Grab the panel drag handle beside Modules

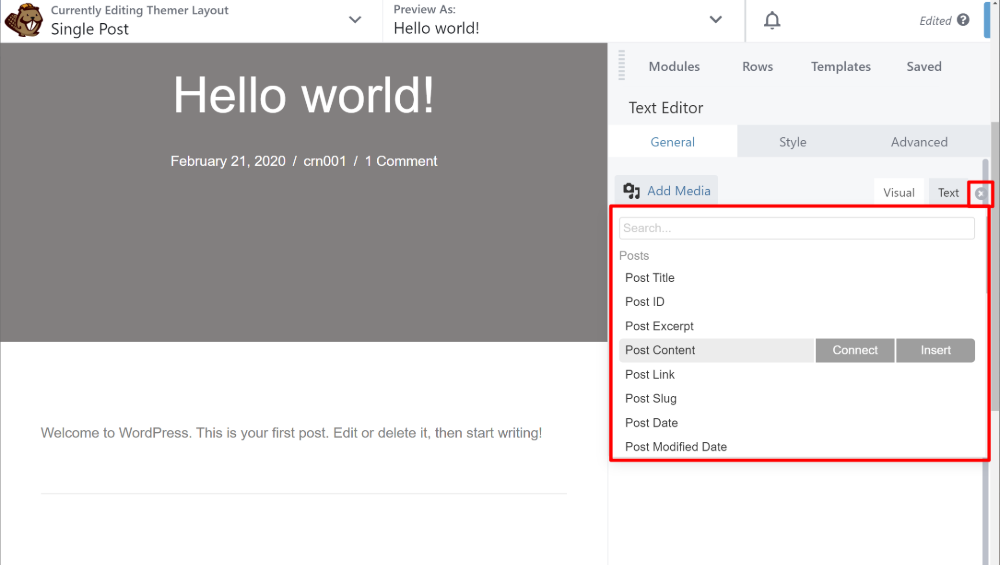[621, 65]
